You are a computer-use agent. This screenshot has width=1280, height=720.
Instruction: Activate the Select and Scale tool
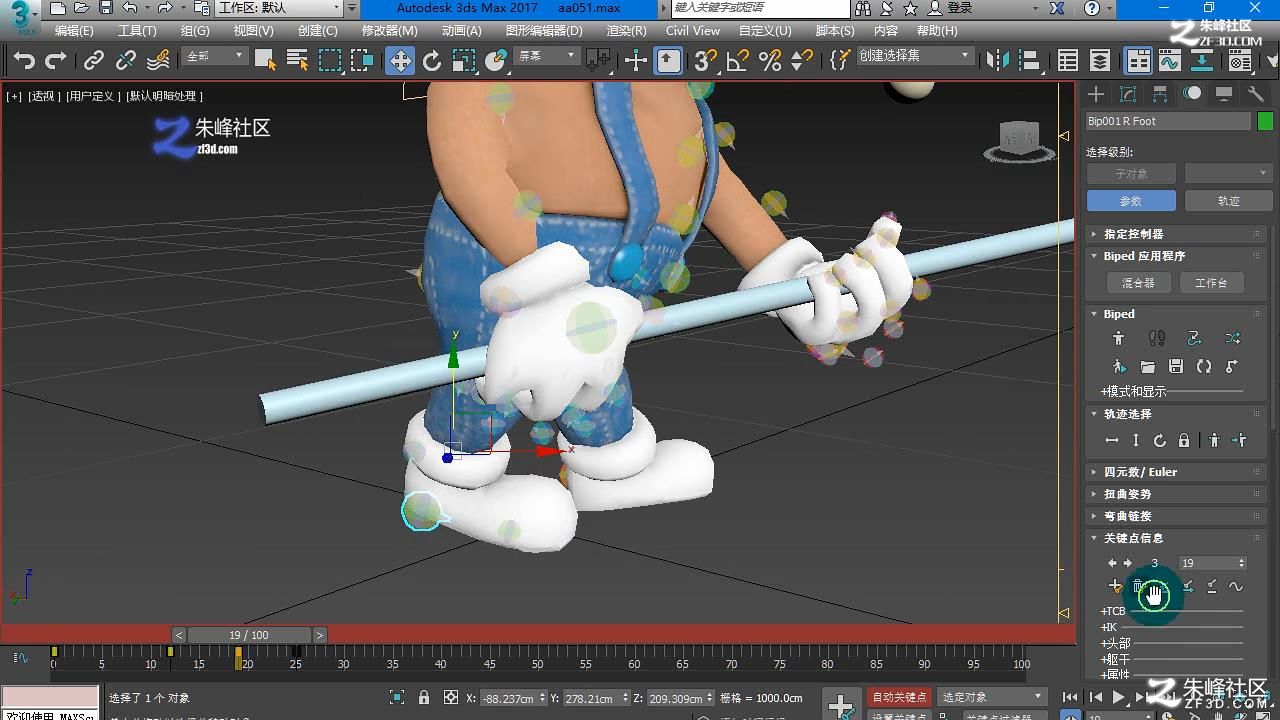point(464,61)
